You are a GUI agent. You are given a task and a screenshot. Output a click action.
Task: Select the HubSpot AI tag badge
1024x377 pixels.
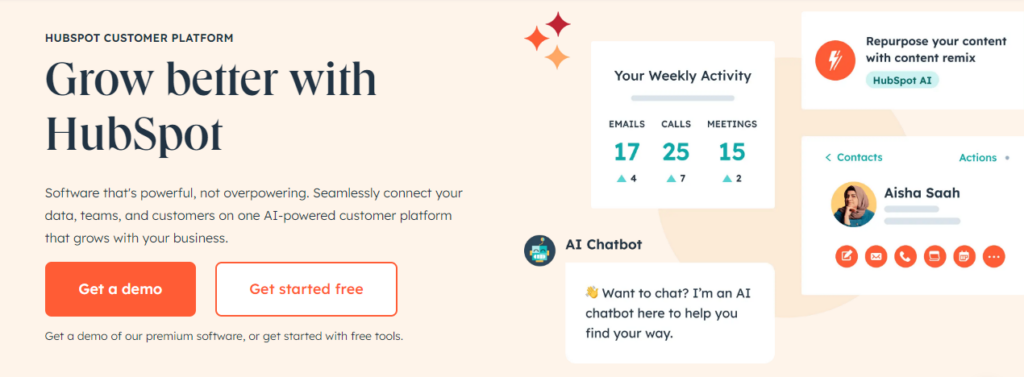pyautogui.click(x=903, y=80)
